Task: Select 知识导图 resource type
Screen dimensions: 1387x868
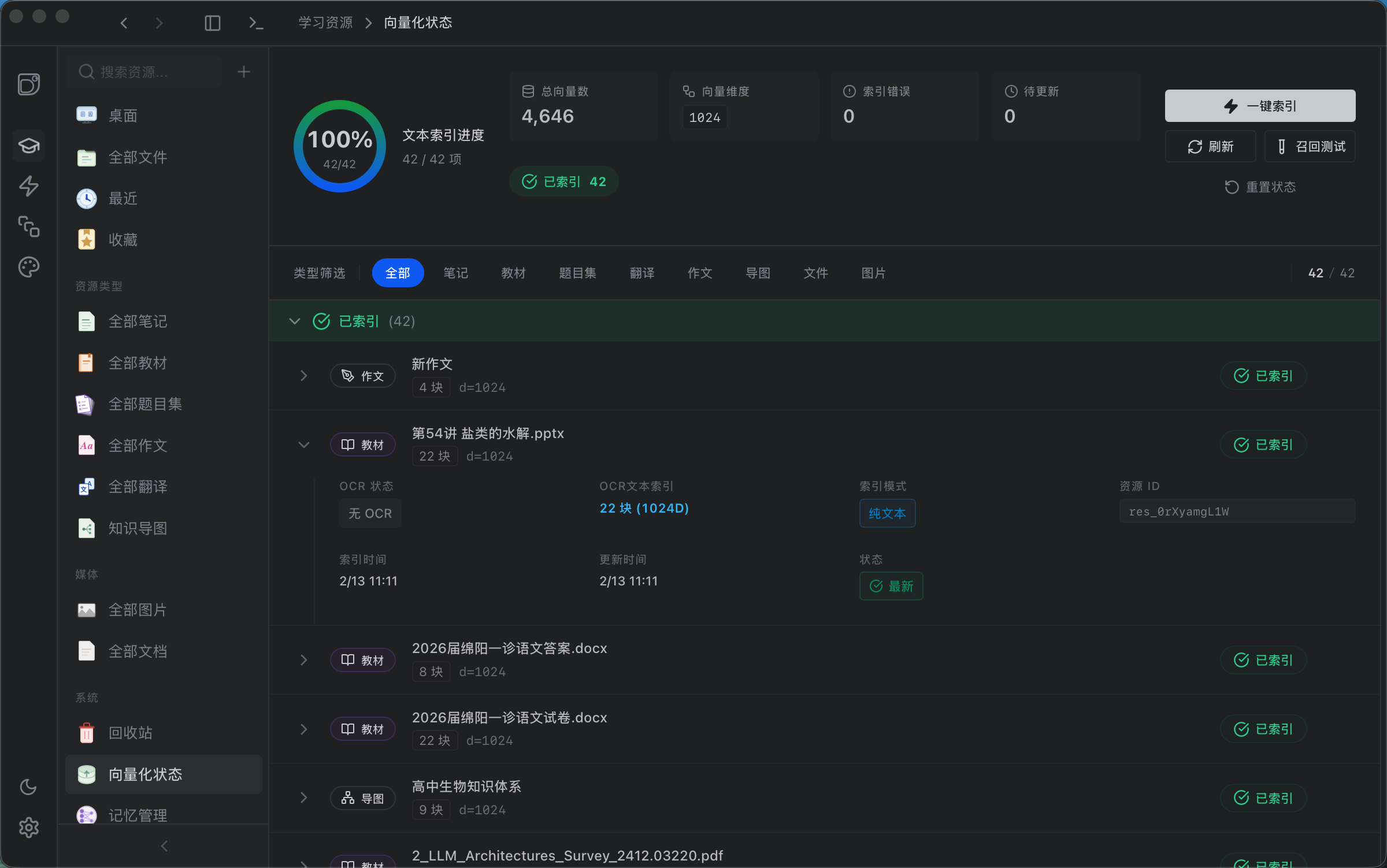Action: click(x=164, y=528)
